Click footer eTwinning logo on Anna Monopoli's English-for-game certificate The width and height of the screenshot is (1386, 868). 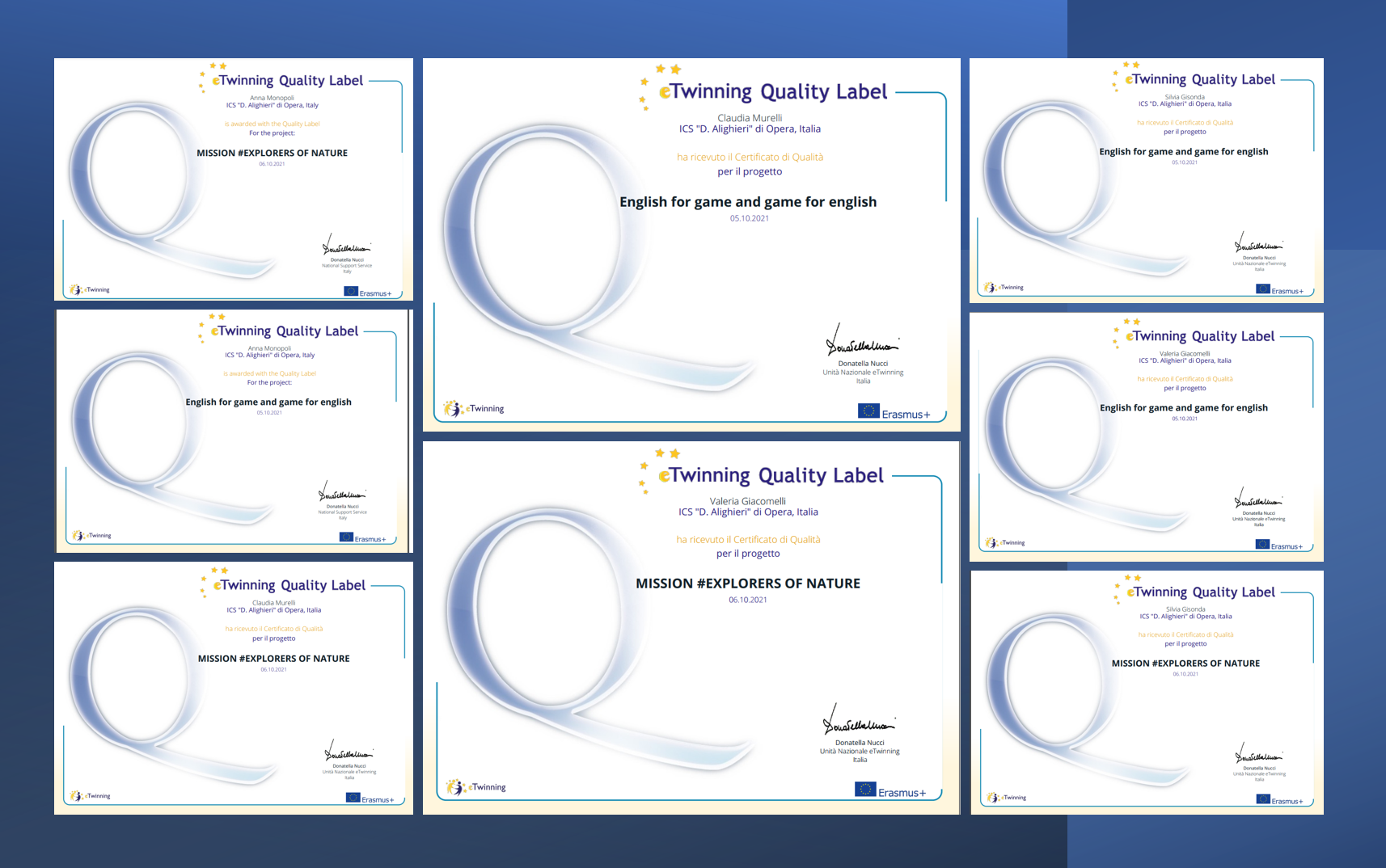point(91,535)
